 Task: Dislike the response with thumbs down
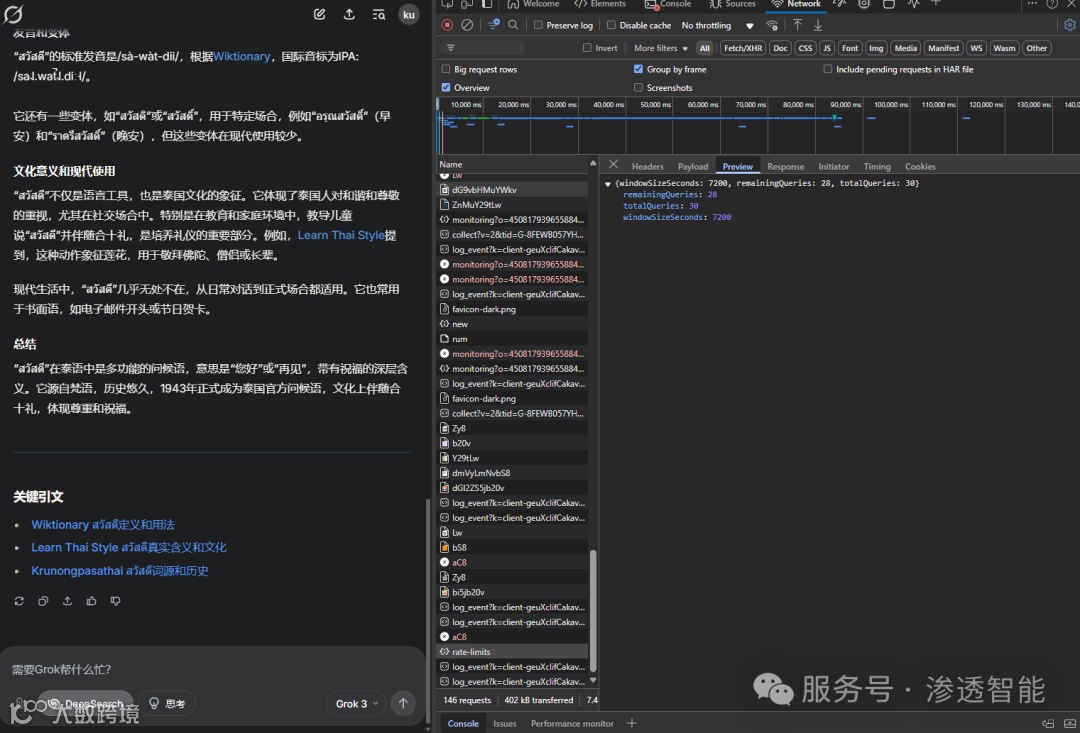tap(116, 601)
